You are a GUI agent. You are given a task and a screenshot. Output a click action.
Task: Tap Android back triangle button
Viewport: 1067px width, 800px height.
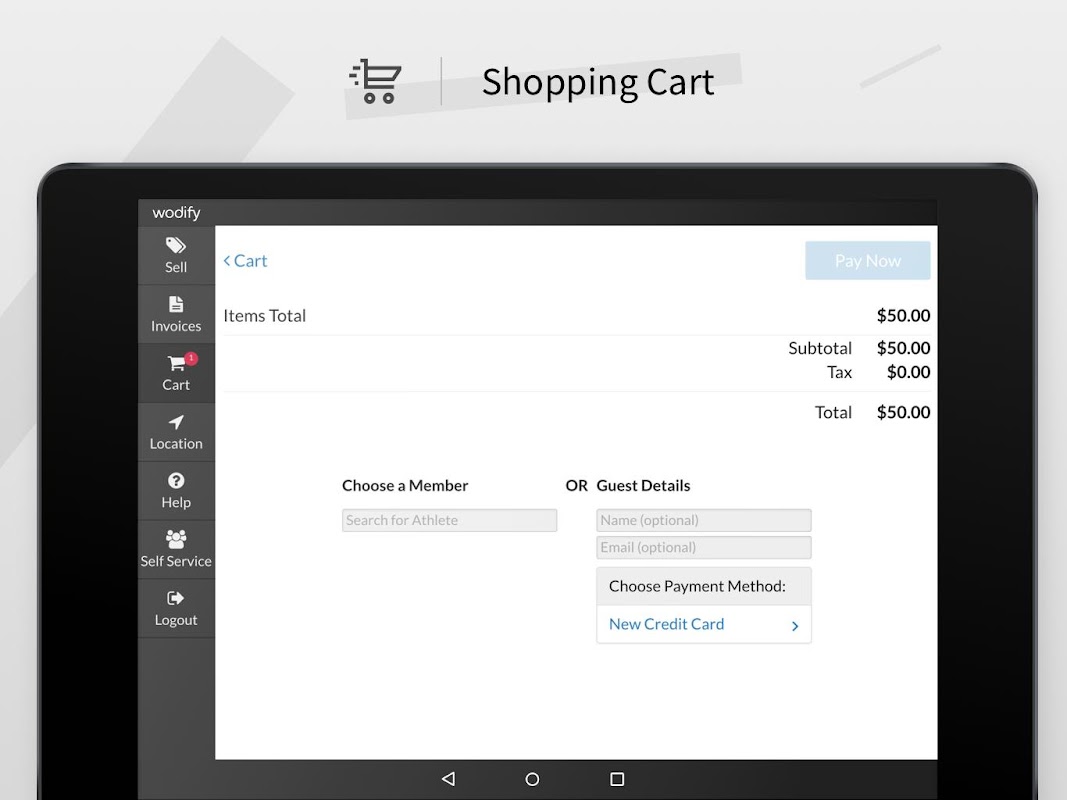448,779
